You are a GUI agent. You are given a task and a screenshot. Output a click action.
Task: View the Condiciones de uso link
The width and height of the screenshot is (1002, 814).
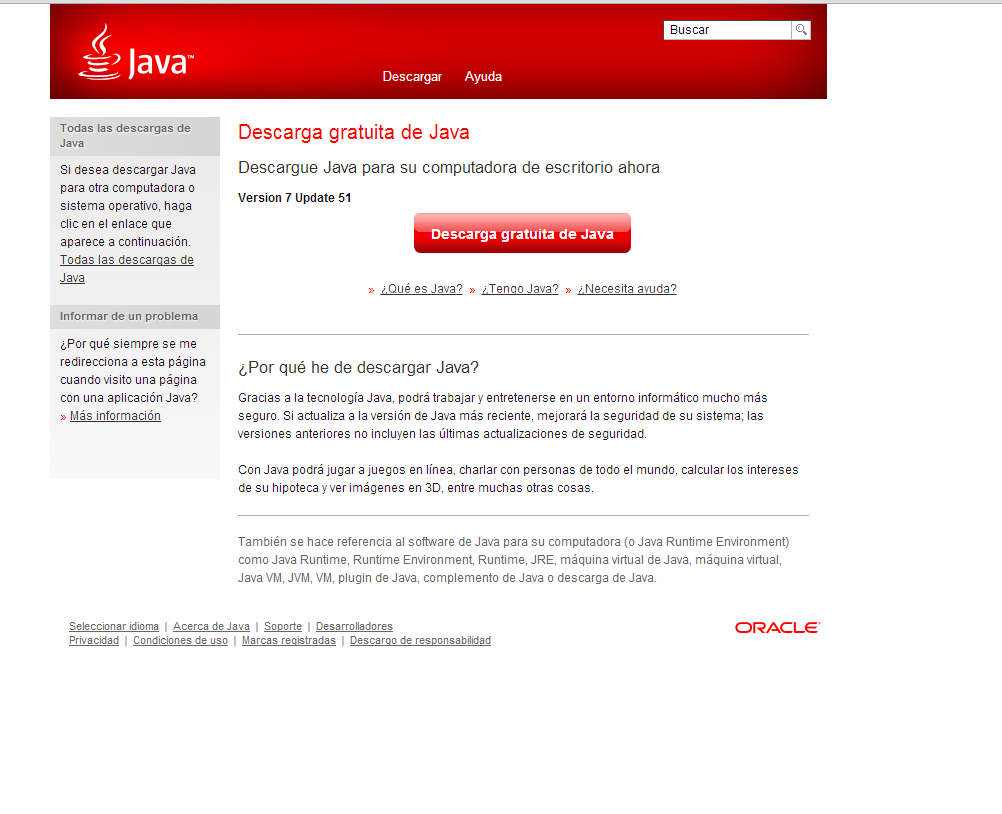point(180,641)
